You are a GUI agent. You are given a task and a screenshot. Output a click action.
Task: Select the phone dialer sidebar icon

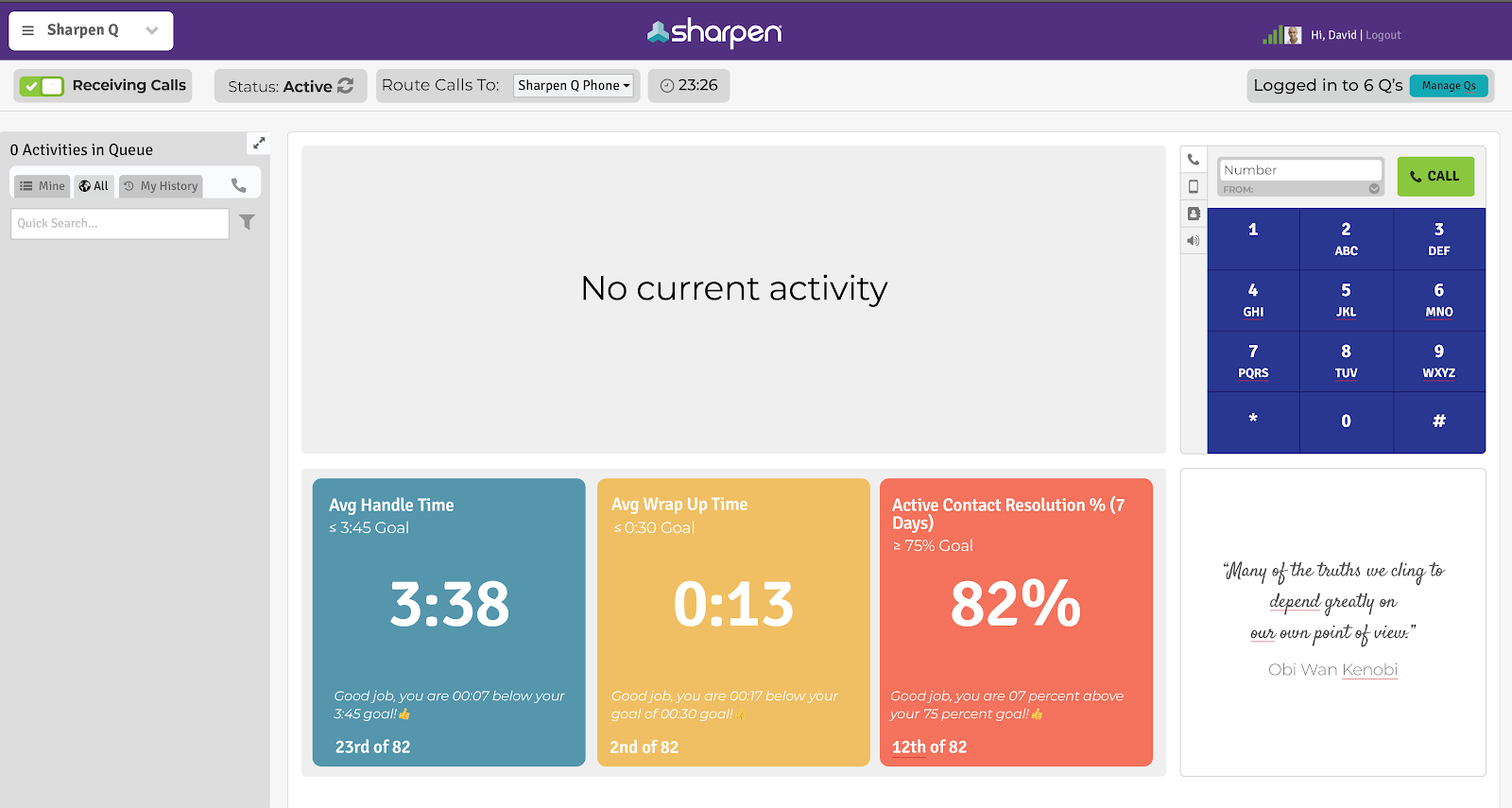point(1194,160)
